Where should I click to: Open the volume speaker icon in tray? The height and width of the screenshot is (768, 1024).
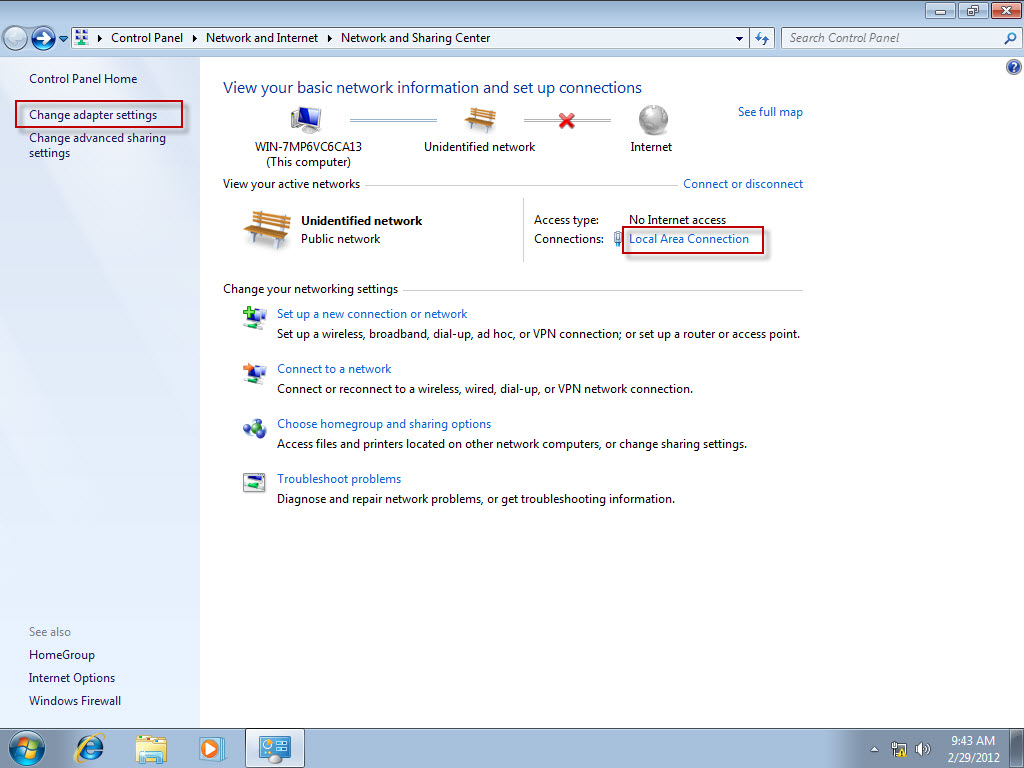coord(922,748)
